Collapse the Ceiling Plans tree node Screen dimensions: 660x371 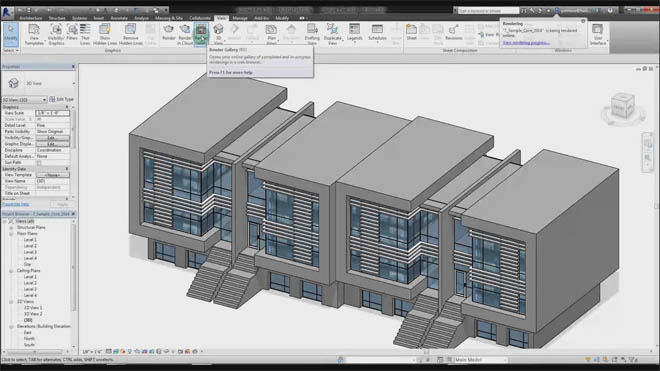point(11,271)
